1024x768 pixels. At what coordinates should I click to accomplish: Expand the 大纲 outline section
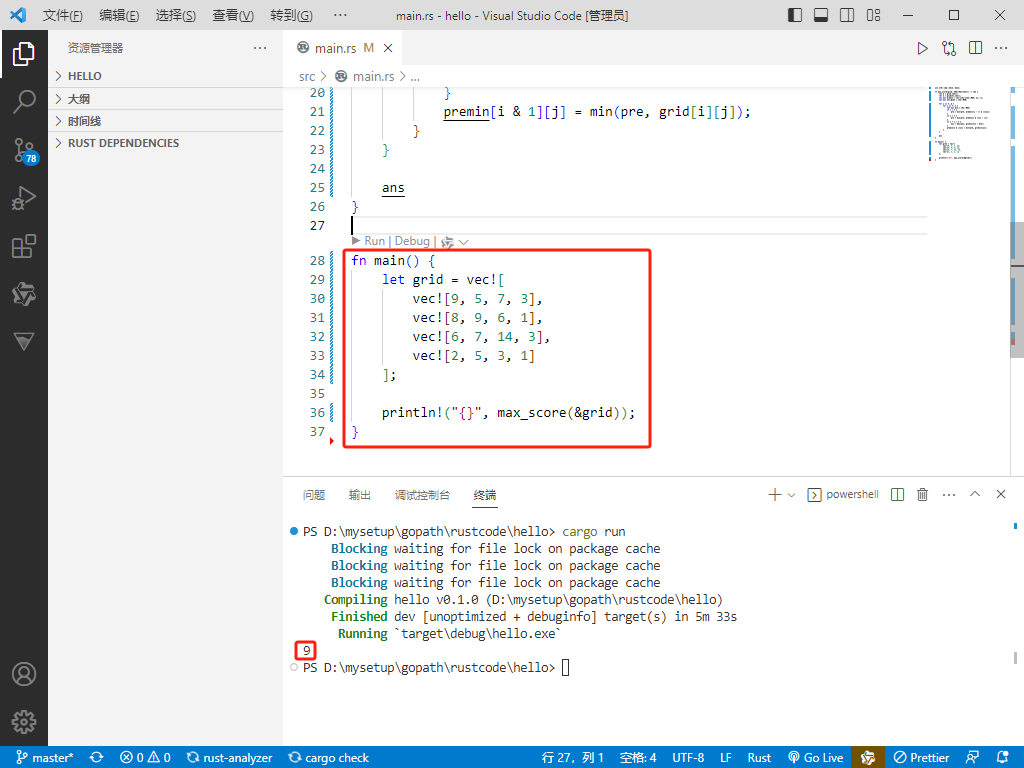tap(166, 99)
